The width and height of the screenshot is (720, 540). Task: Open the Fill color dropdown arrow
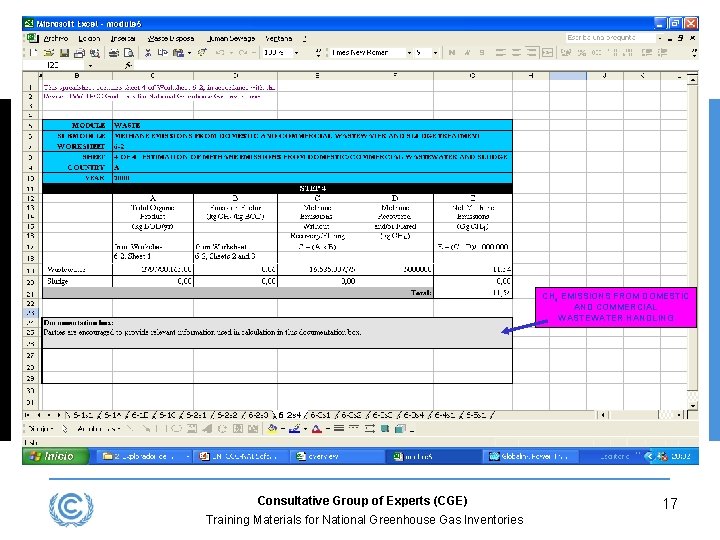282,429
